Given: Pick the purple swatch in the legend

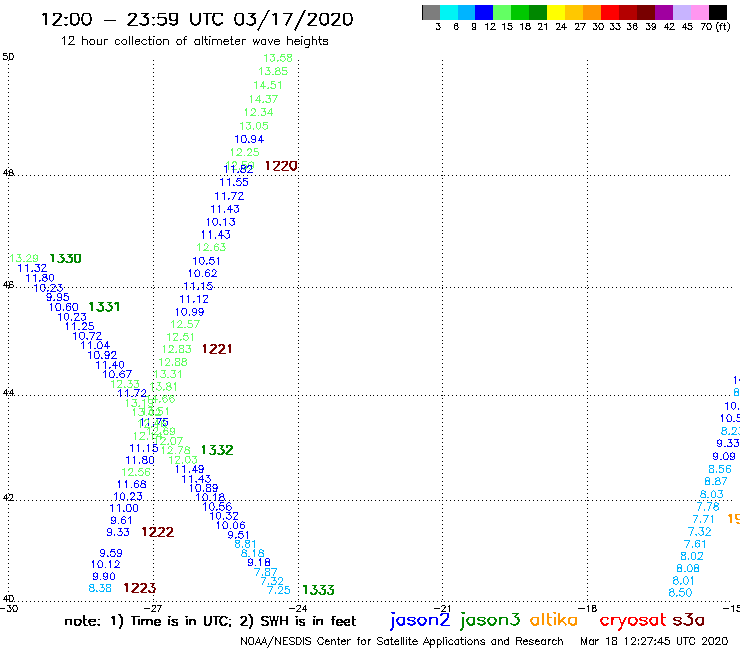Looking at the screenshot, I should coord(664,12).
